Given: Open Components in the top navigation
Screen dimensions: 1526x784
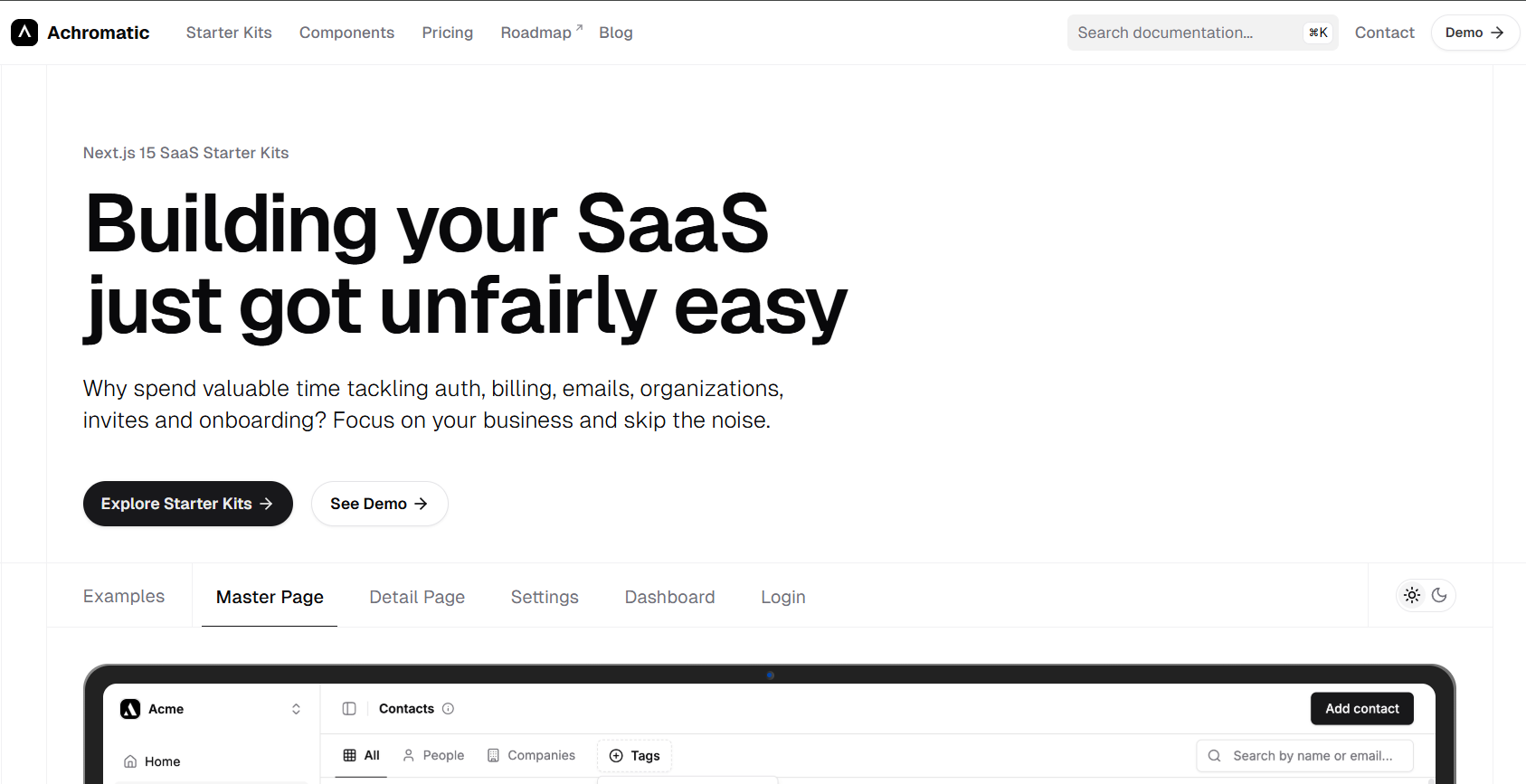Looking at the screenshot, I should pyautogui.click(x=346, y=33).
